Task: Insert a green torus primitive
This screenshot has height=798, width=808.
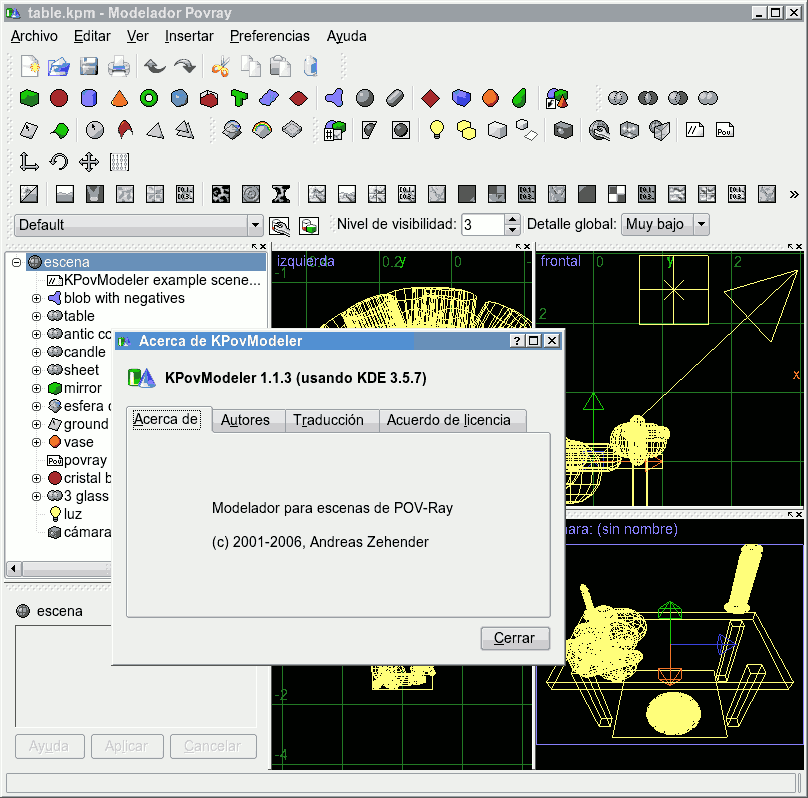Action: [149, 98]
